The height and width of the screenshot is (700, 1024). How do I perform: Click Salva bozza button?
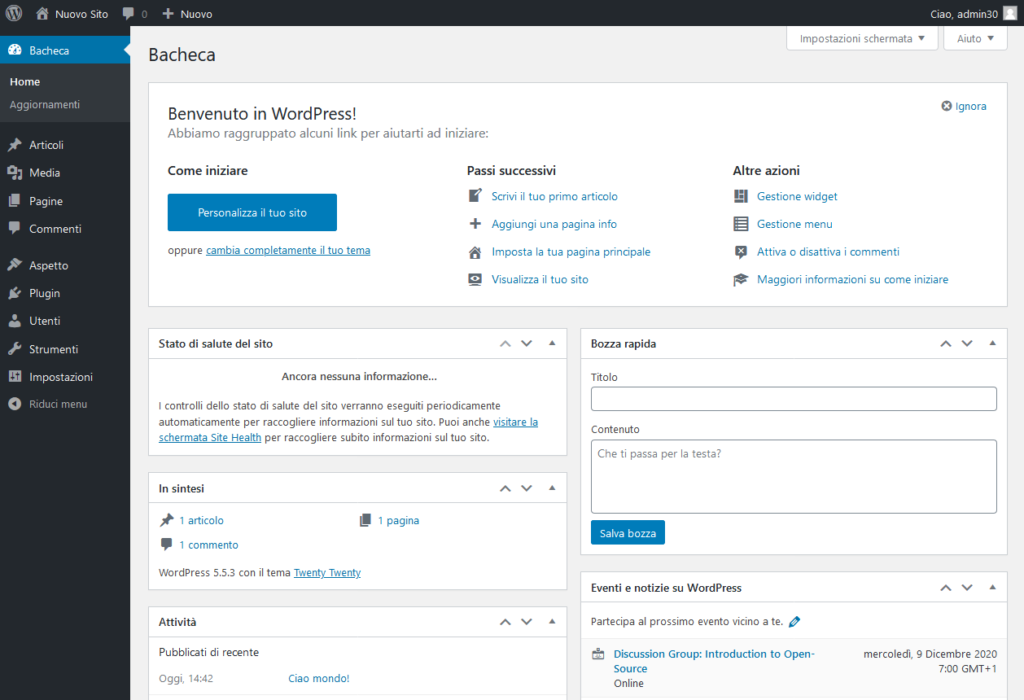pos(628,533)
